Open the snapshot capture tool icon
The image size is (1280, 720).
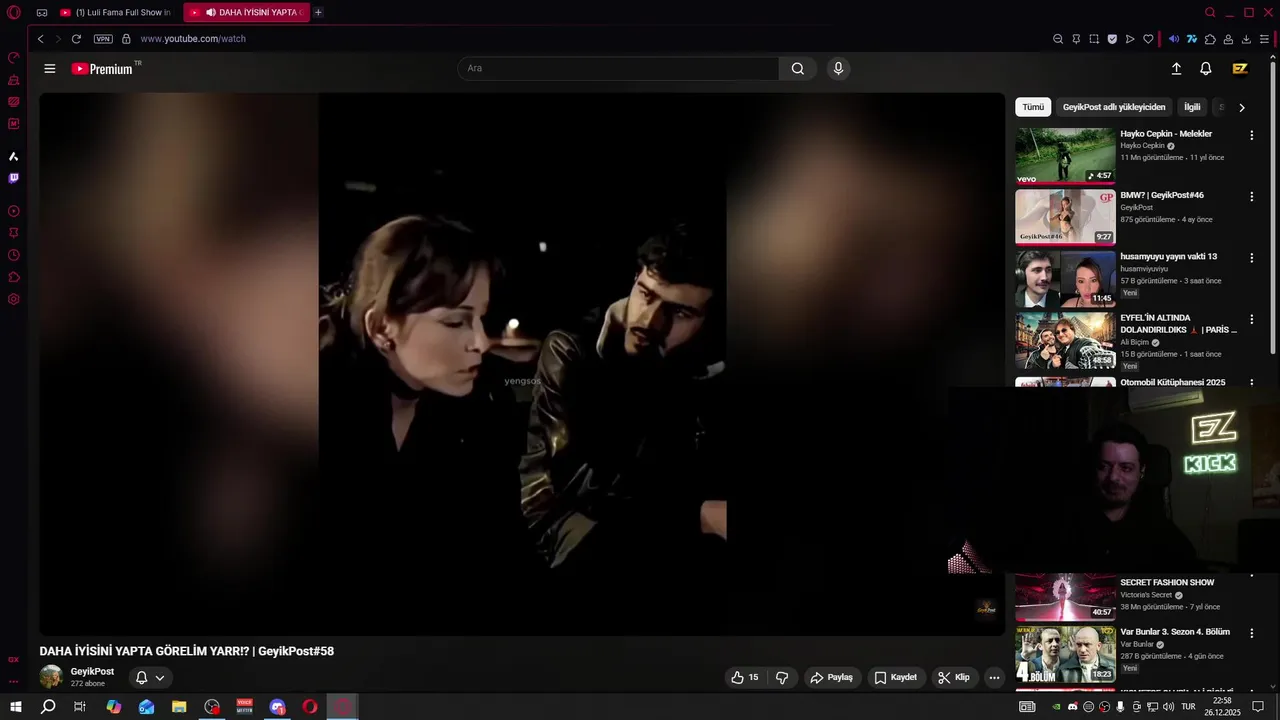[1094, 39]
